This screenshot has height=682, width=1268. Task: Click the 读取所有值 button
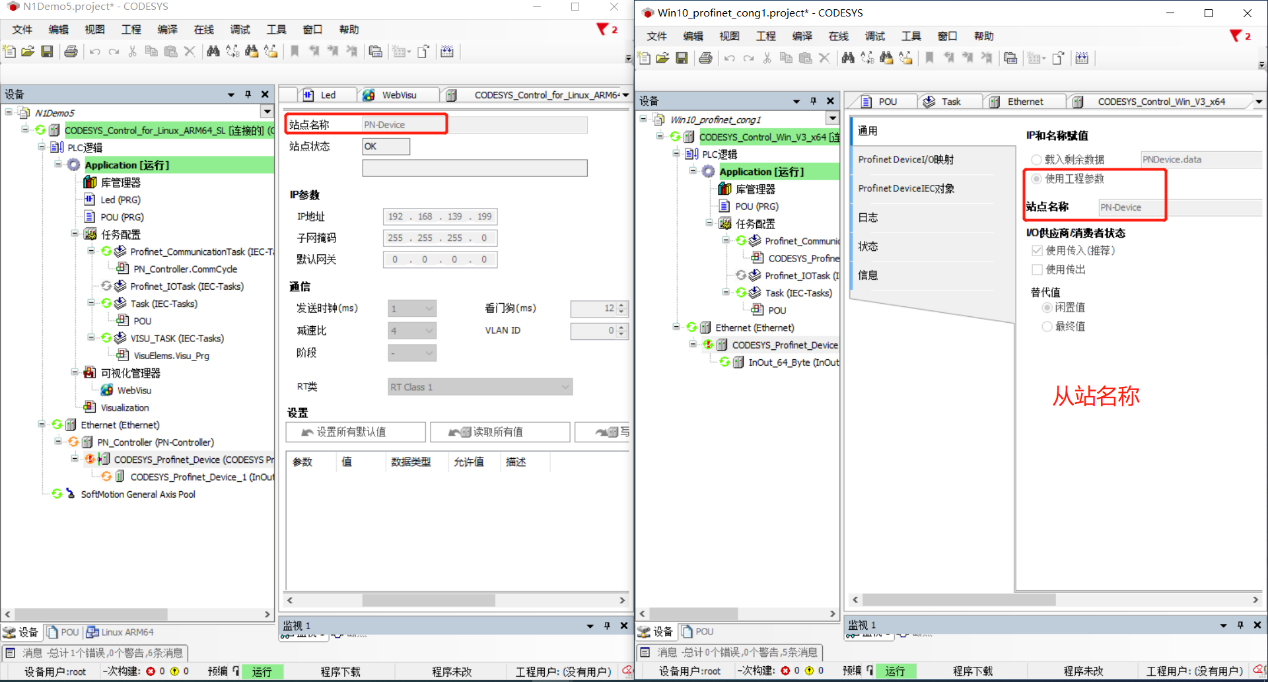(498, 431)
